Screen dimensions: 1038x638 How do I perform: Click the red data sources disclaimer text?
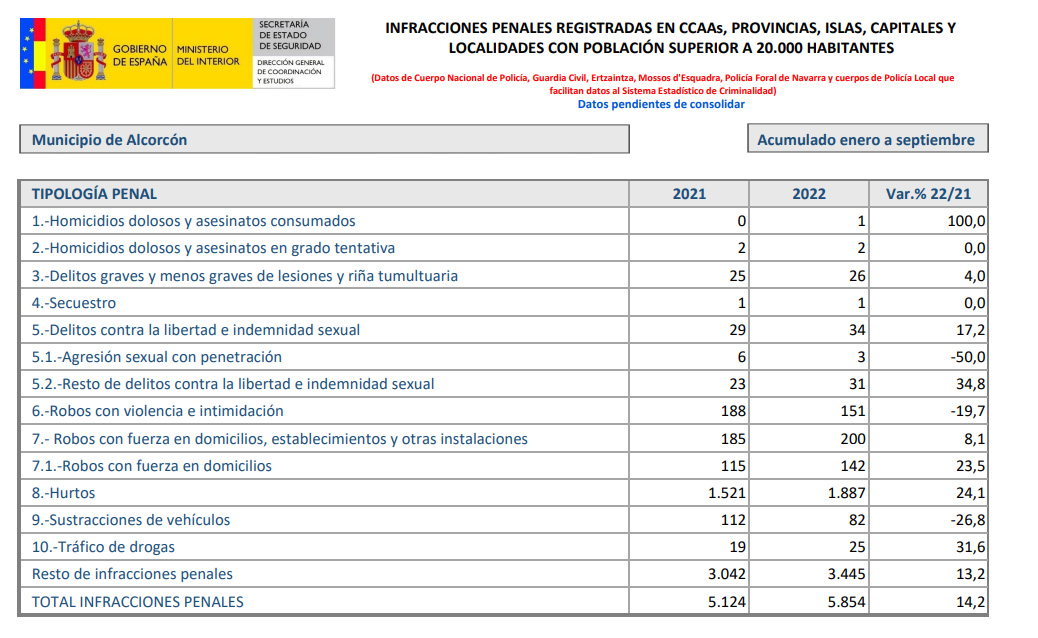click(x=662, y=84)
